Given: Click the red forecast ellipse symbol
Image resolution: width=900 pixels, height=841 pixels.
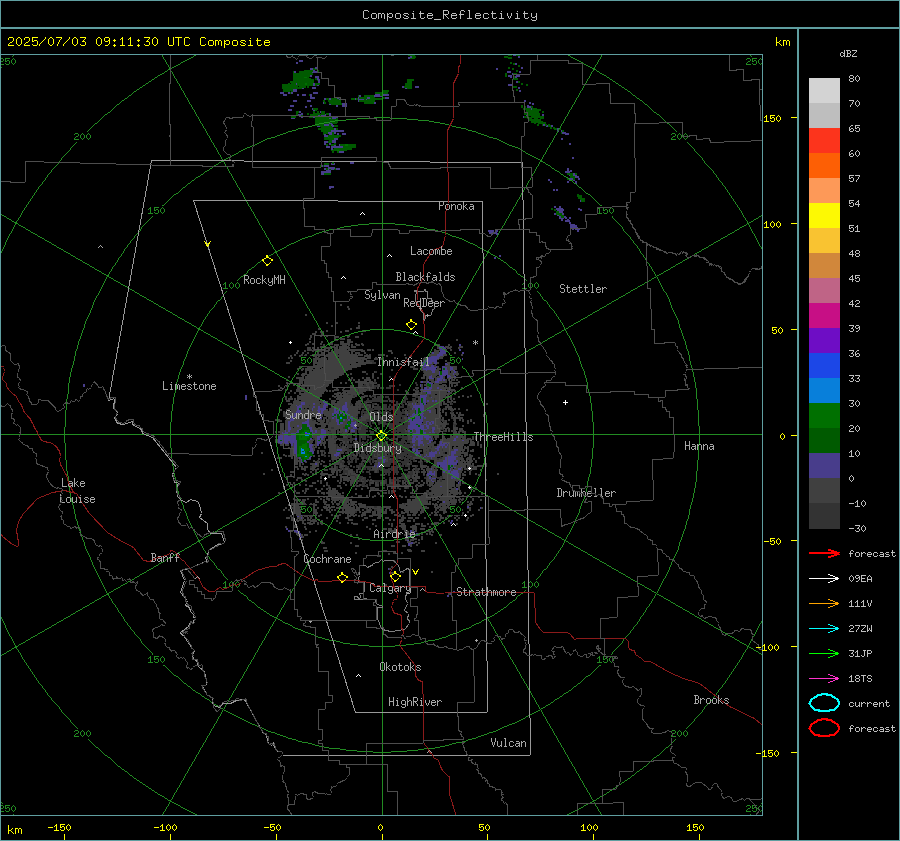Looking at the screenshot, I should (x=824, y=728).
